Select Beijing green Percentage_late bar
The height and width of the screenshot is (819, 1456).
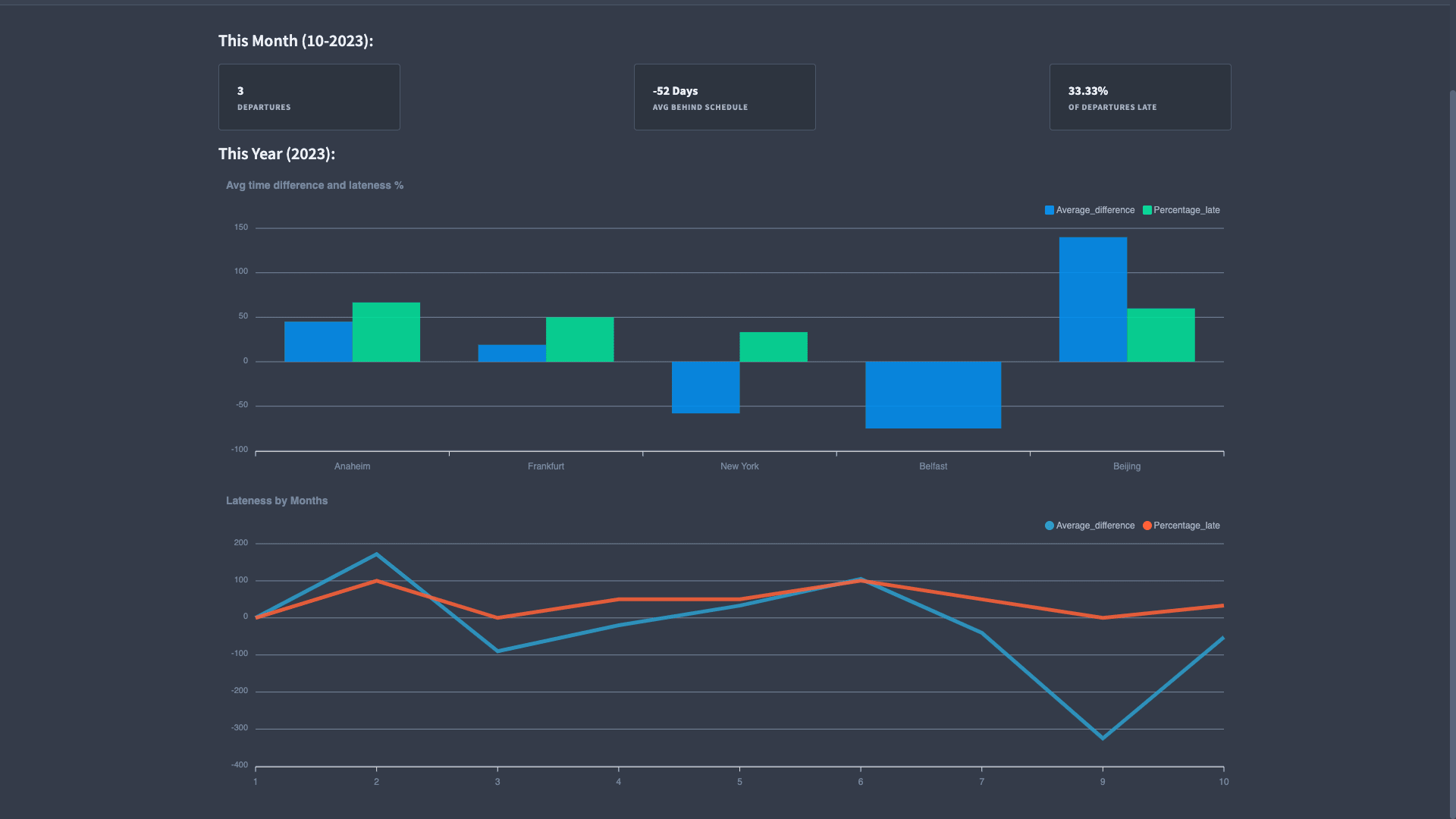(1161, 335)
